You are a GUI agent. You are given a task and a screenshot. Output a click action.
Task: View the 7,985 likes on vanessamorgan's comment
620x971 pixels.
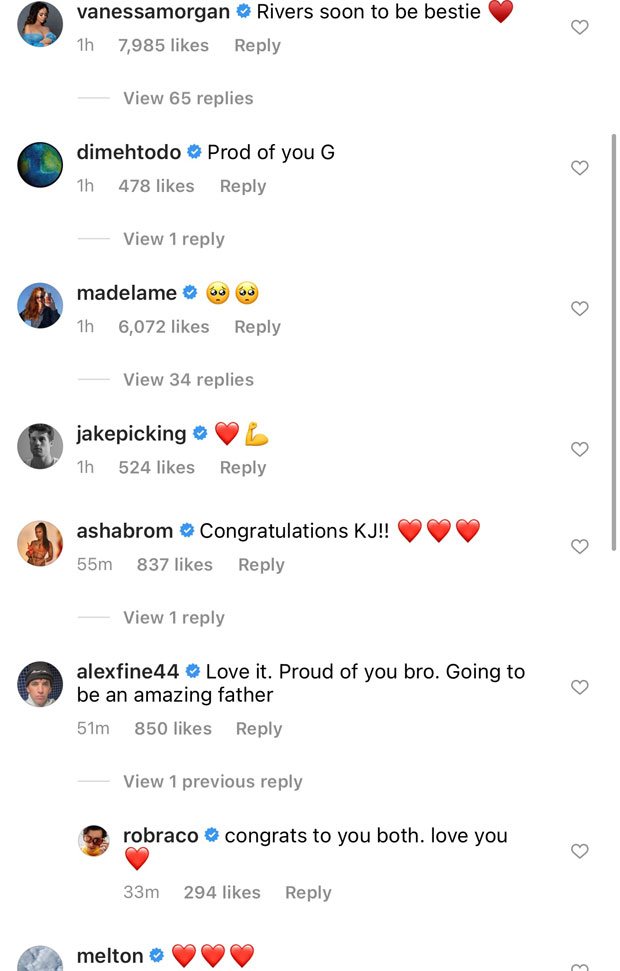(164, 46)
